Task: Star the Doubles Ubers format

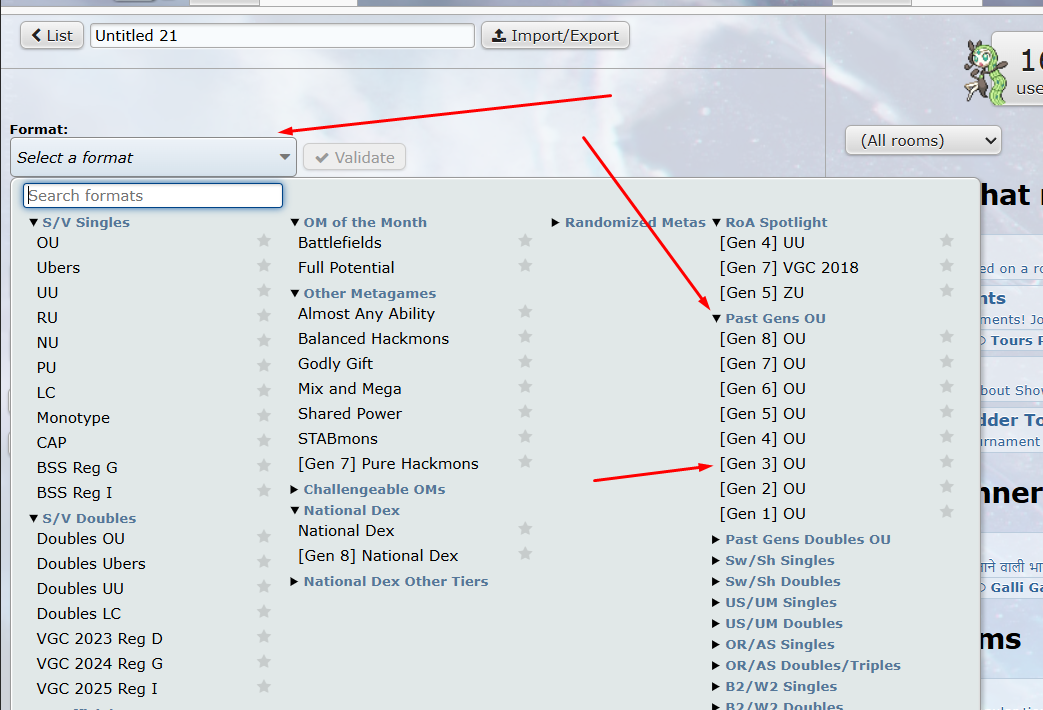Action: 264,562
